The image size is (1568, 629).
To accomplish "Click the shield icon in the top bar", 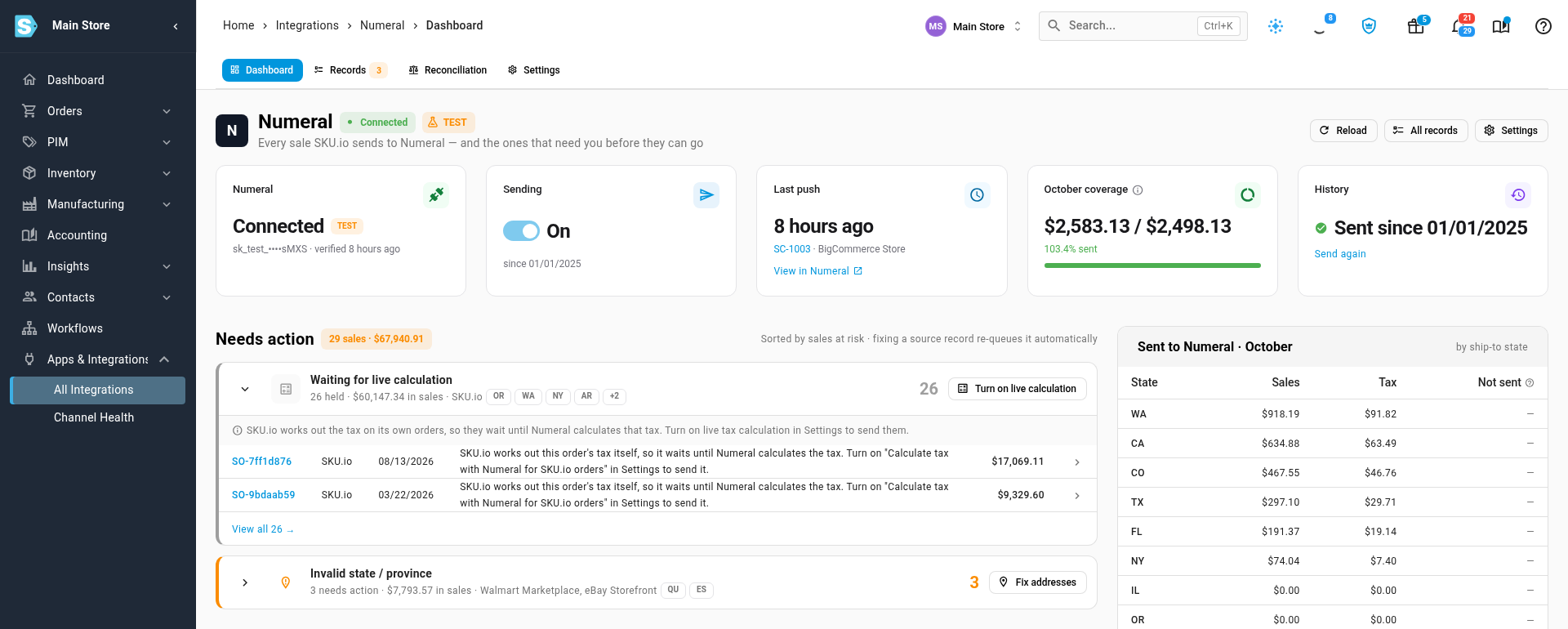I will click(1369, 26).
